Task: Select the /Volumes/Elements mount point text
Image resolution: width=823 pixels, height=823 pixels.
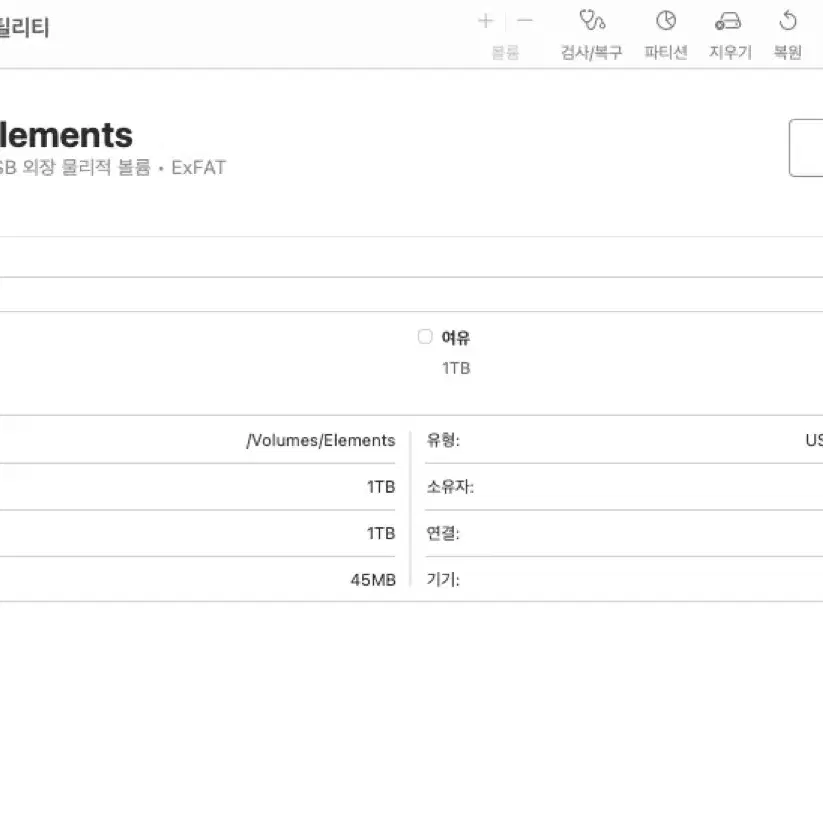Action: (321, 440)
